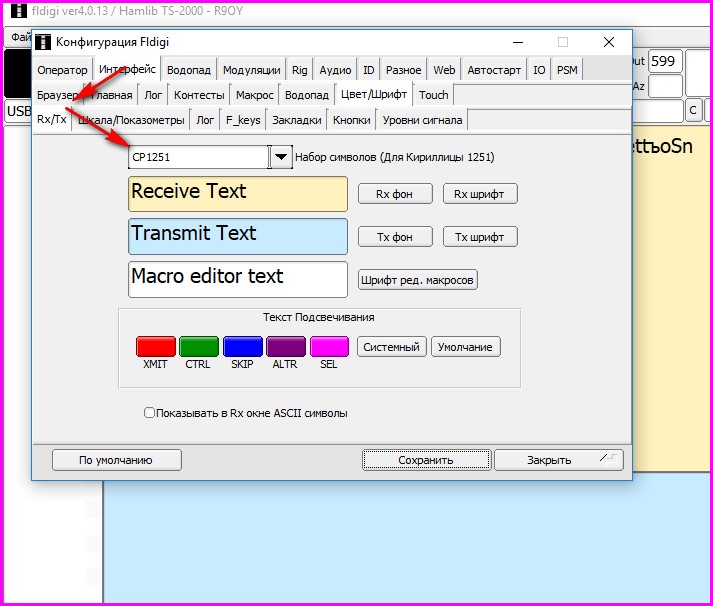
Task: Reset settings with По умолчанию button
Action: click(116, 460)
